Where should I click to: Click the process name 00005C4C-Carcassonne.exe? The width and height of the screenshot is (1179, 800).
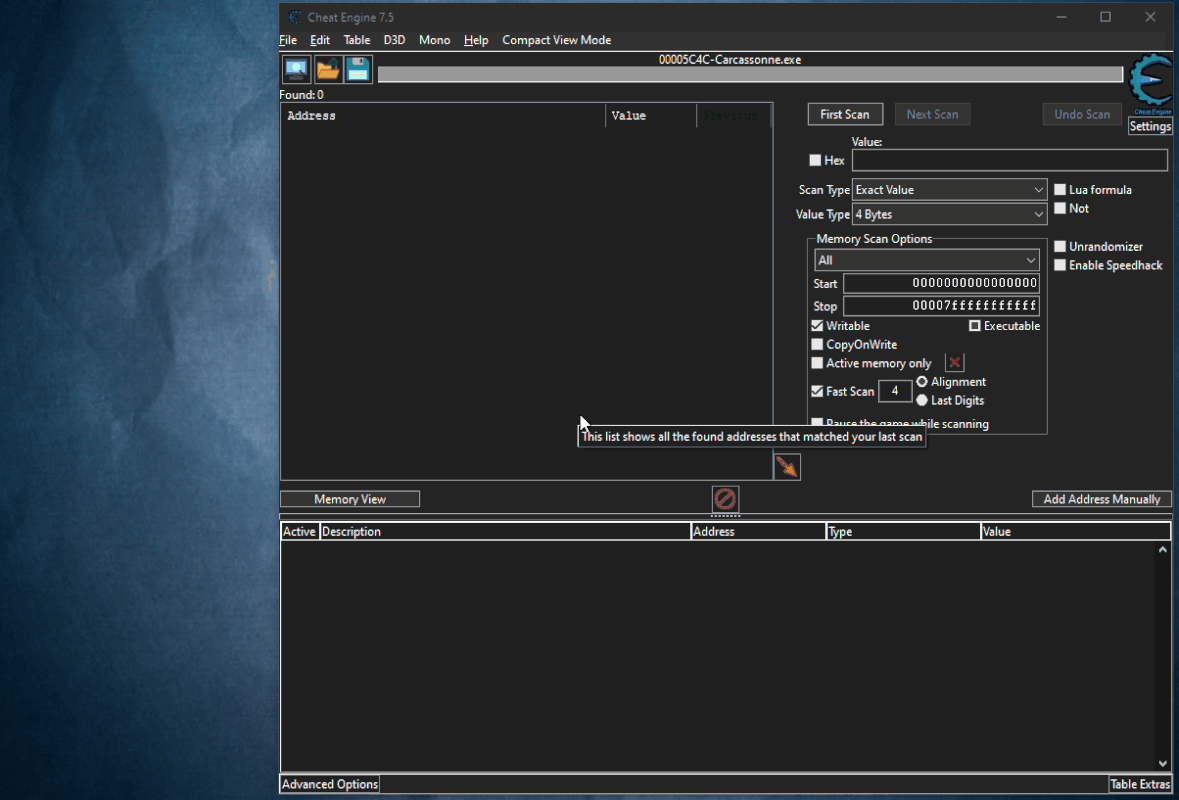pyautogui.click(x=729, y=59)
